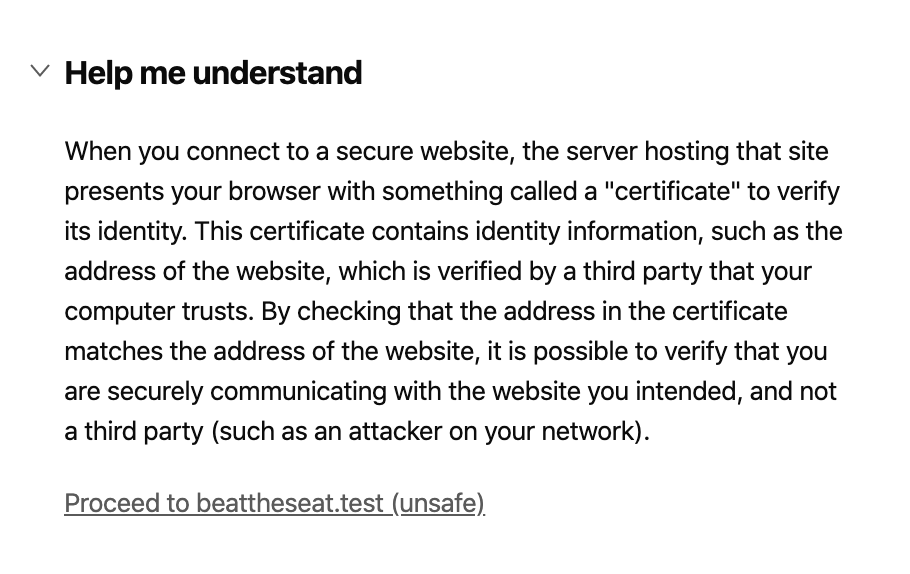Click the quoted word "certificate" in the paragraph
Screen dimensions: 910x574
672,192
